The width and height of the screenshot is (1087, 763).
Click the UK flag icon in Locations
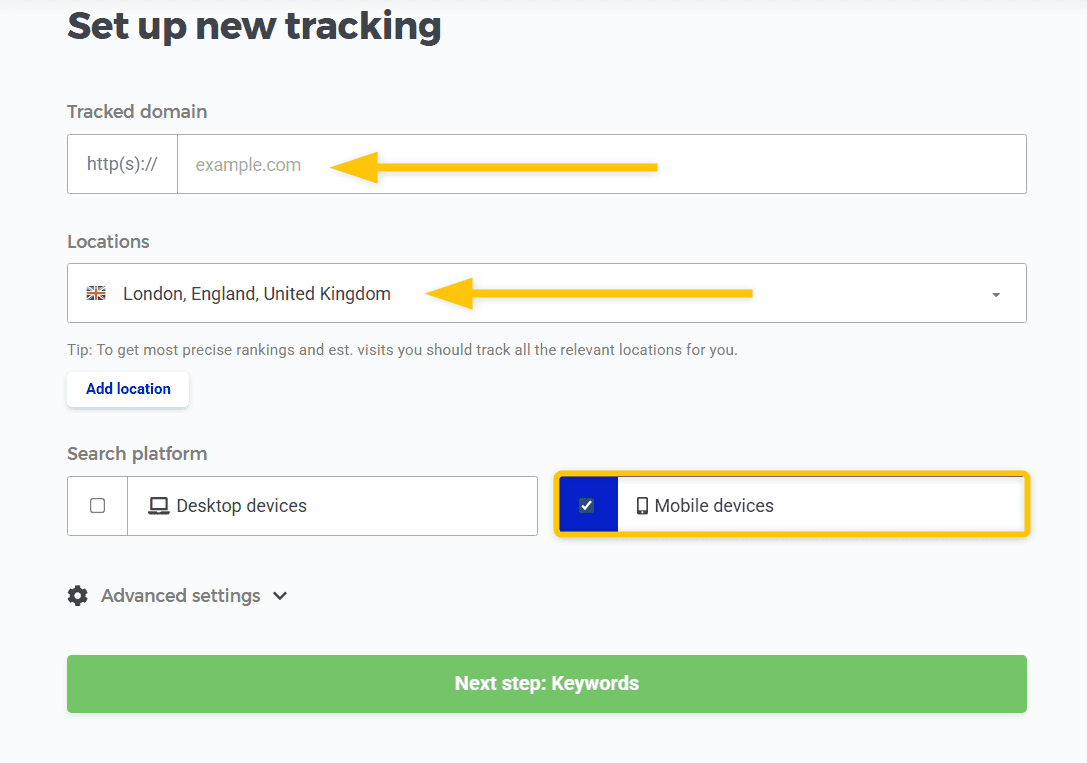pos(96,294)
